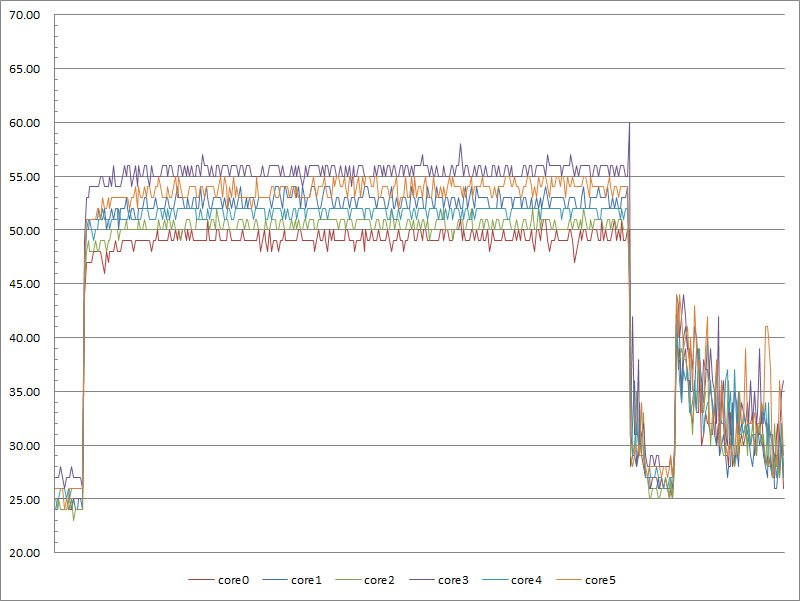The image size is (800, 601).
Task: Select the 20.00 axis label
Action: pyautogui.click(x=24, y=553)
